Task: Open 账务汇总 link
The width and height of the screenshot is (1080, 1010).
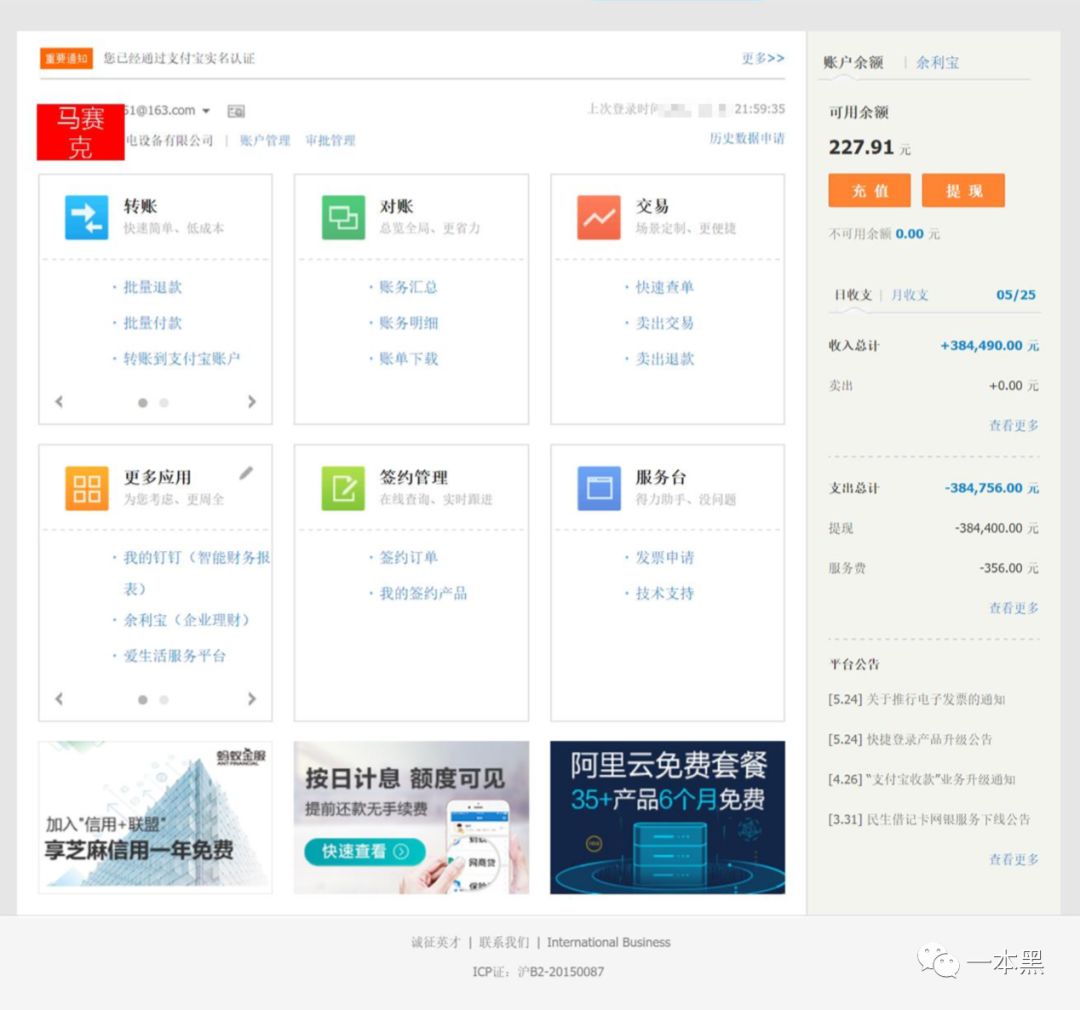Action: point(408,287)
